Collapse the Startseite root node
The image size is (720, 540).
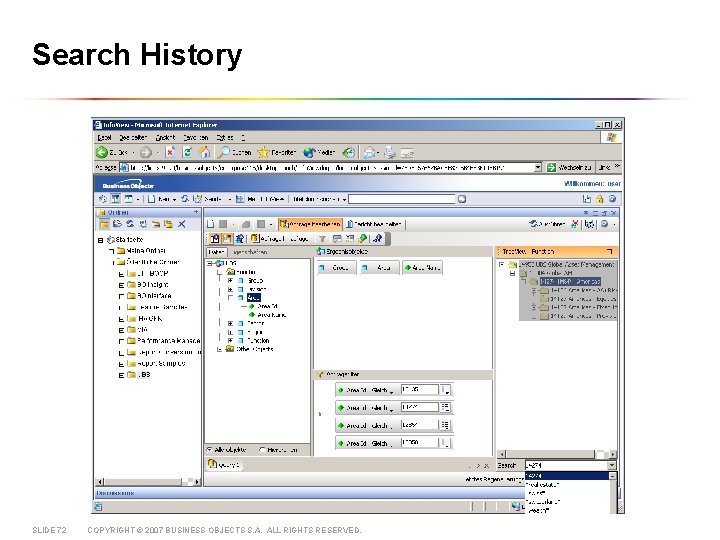(100, 240)
